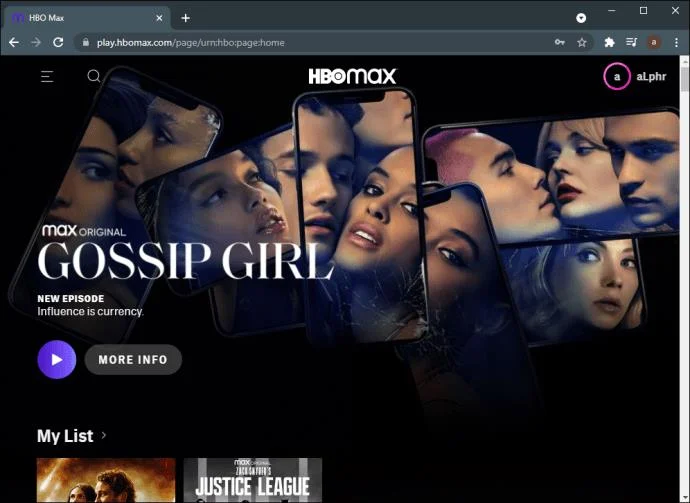Image resolution: width=690 pixels, height=503 pixels.
Task: Select the HBO Max tab
Action: [x=87, y=18]
